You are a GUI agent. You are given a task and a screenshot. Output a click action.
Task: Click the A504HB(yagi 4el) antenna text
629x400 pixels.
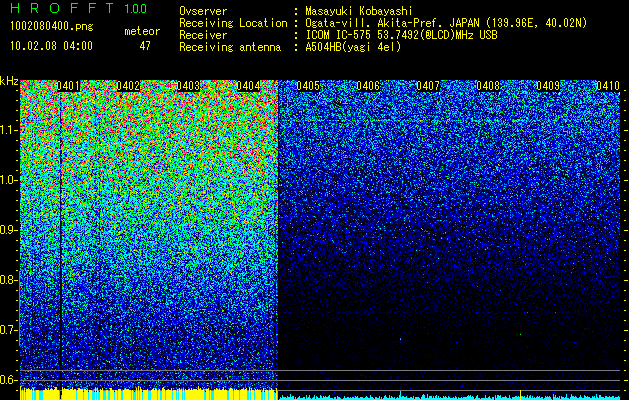click(x=353, y=47)
